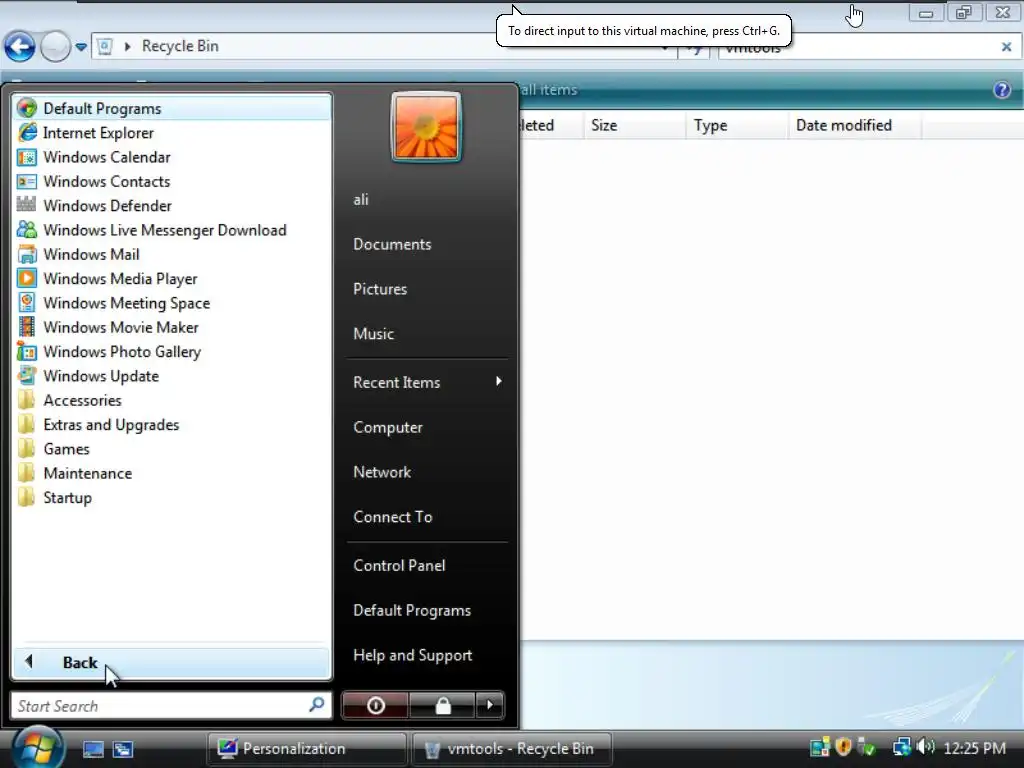Open Pictures from Start menu

pyautogui.click(x=380, y=289)
